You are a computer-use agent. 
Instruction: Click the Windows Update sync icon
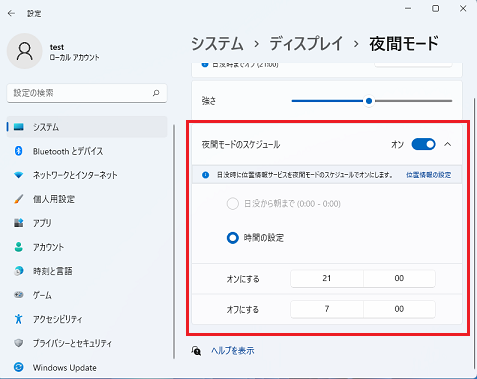[19, 367]
